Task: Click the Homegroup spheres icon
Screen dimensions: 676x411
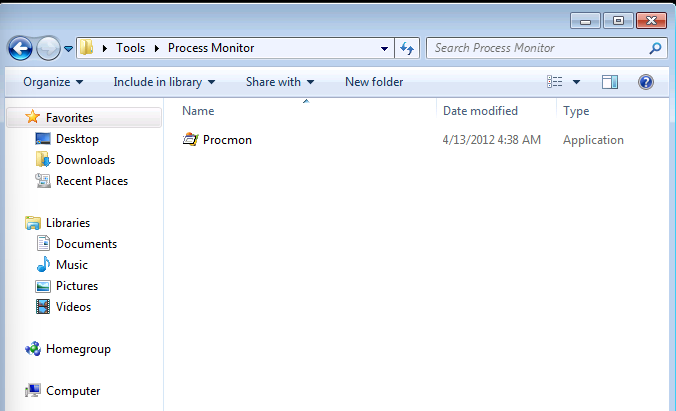Action: coord(33,349)
